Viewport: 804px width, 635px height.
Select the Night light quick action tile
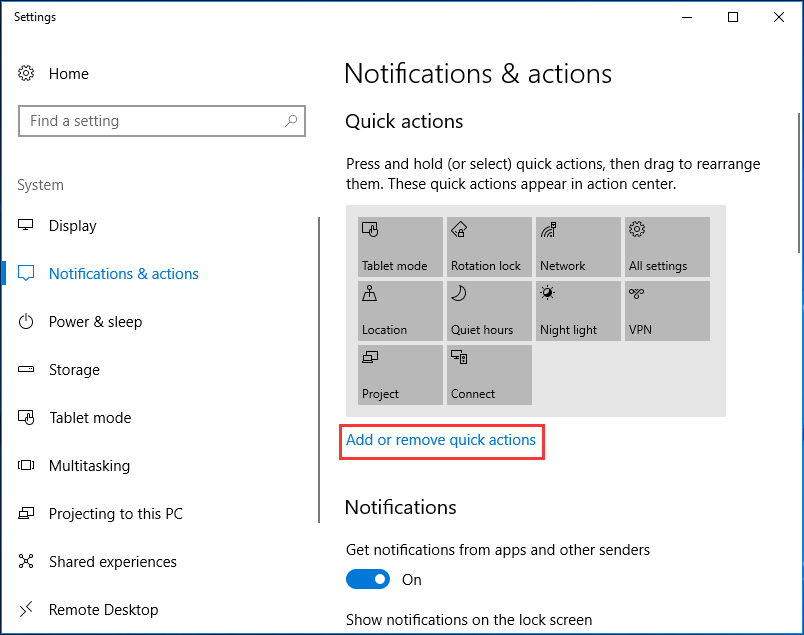tap(578, 311)
